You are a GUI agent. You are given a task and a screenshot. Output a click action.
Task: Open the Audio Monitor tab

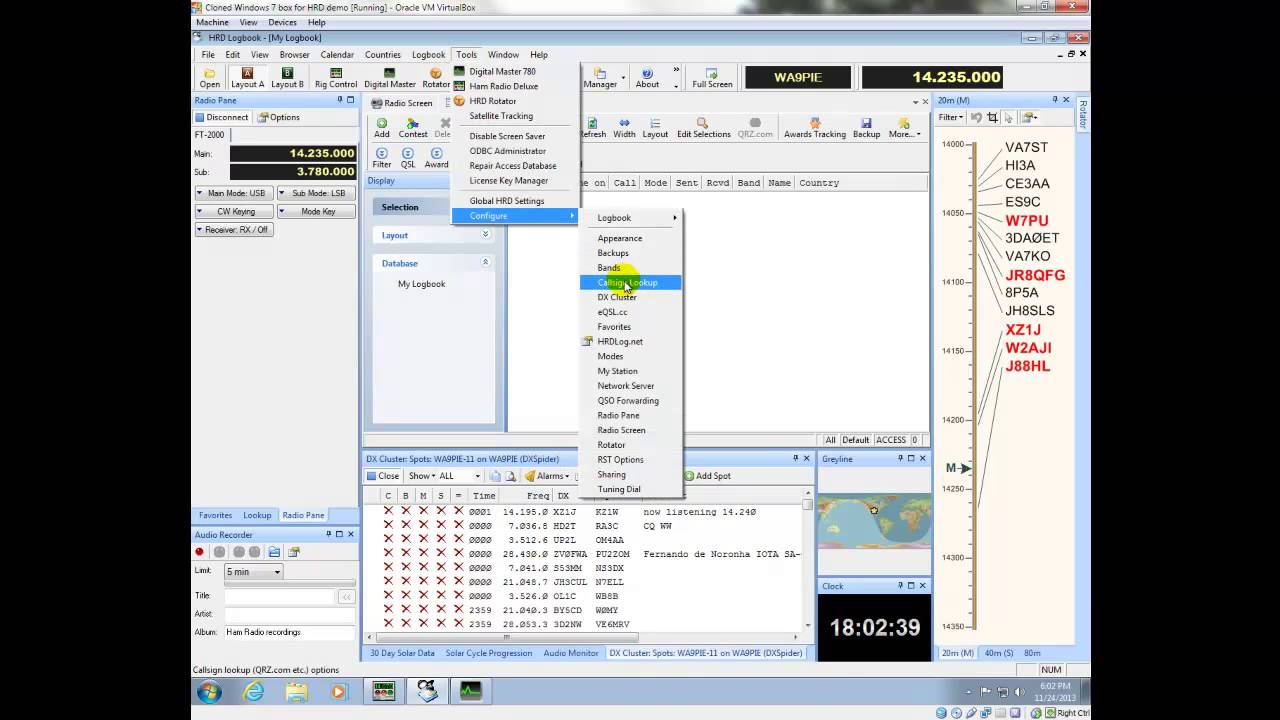coord(571,653)
